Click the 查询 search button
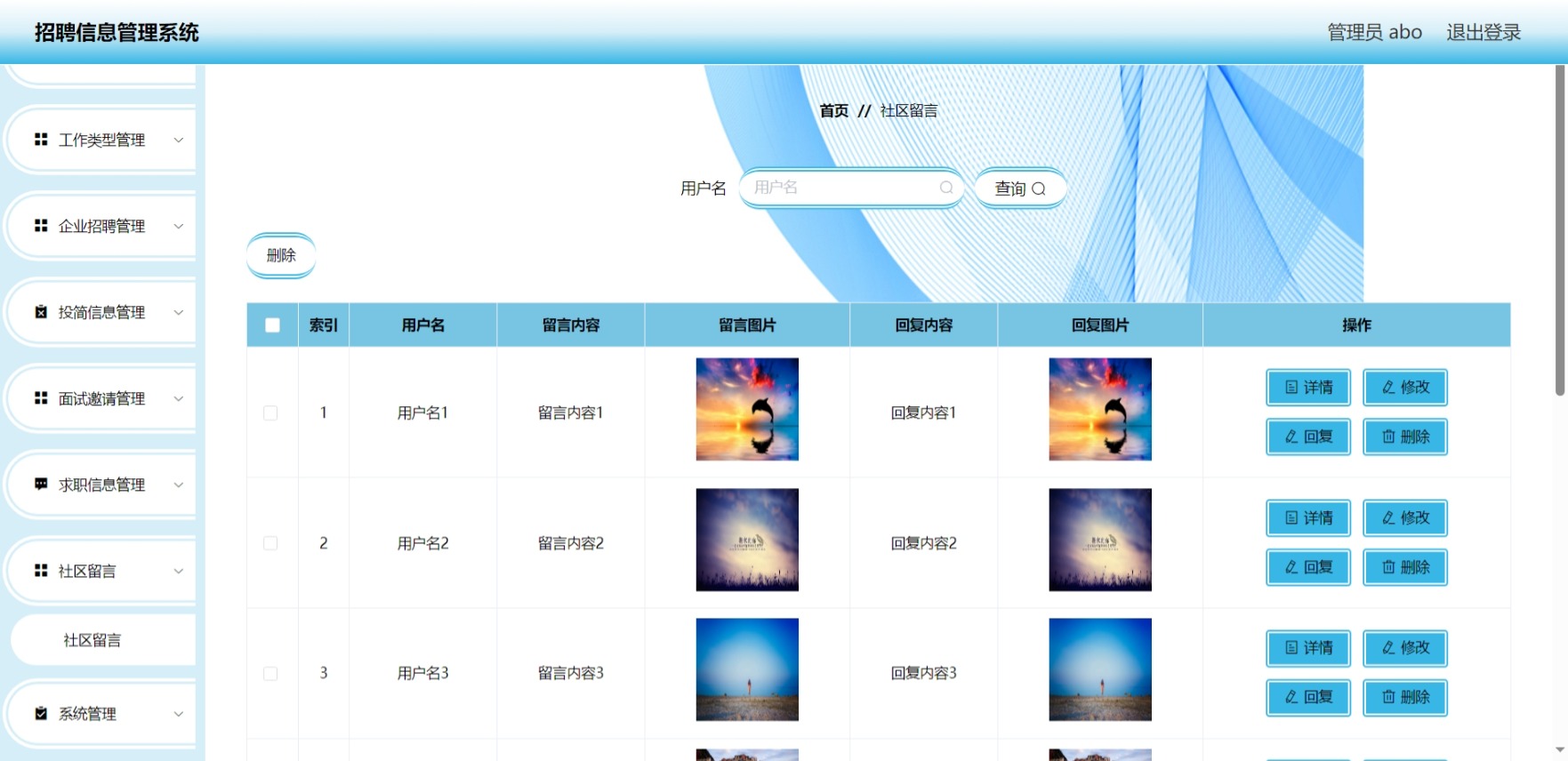 point(1020,188)
